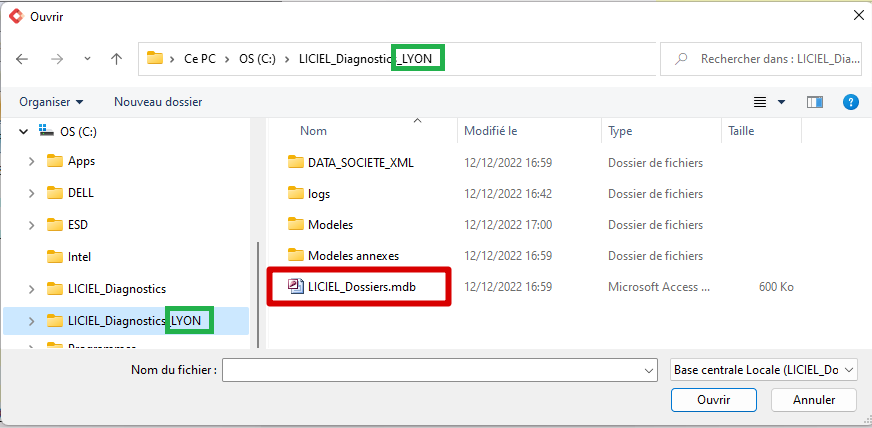Expand the ESD folder in tree
Viewport: 872px width, 428px height.
[32, 225]
